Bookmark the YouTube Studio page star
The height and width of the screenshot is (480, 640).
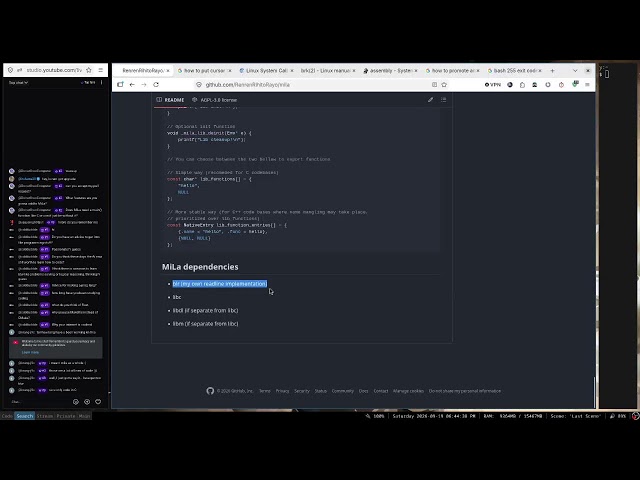(x=89, y=70)
